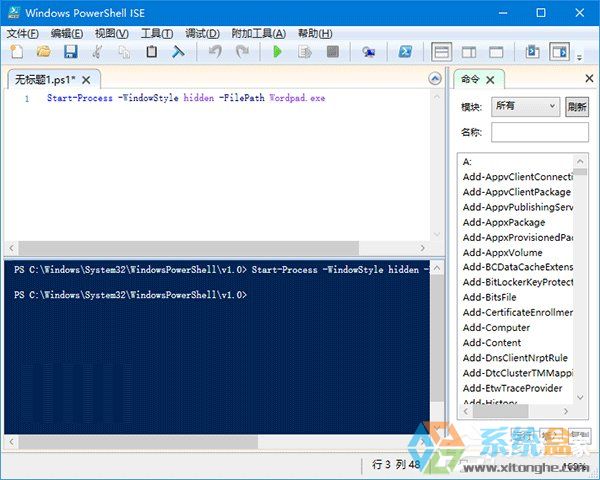
Task: Focus the 名称 name input field
Action: [540, 132]
